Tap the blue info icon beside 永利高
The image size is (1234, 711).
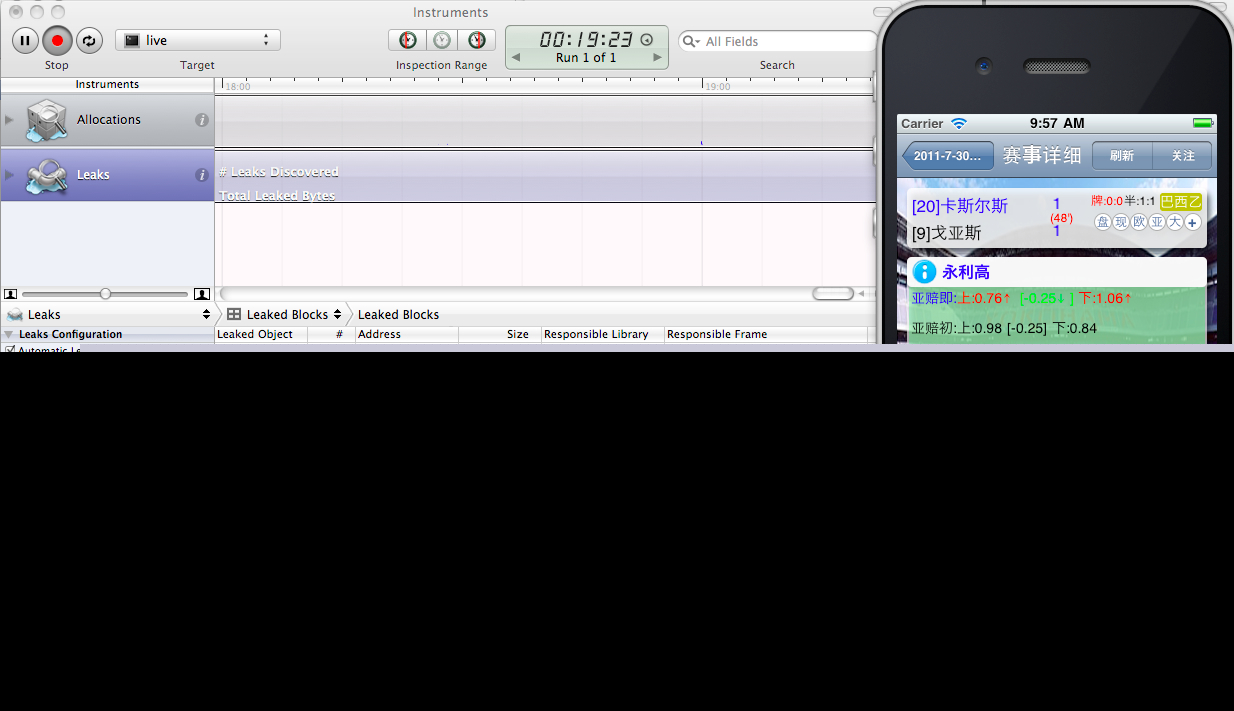point(925,272)
